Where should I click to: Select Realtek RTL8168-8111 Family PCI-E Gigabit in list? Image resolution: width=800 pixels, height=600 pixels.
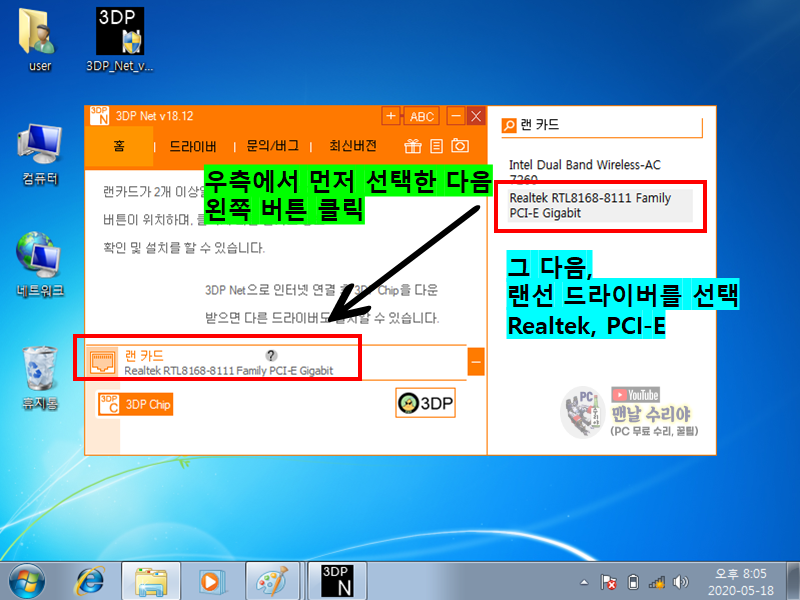(600, 206)
